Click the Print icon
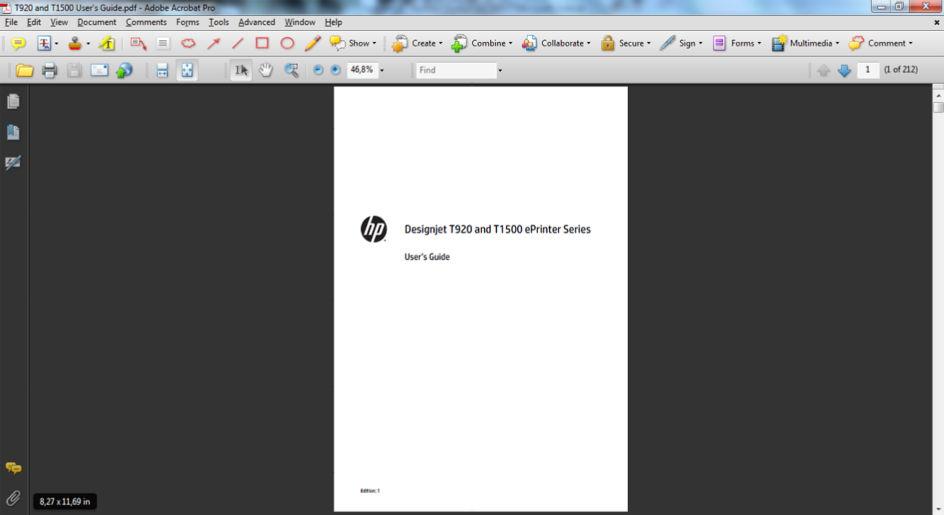This screenshot has height=515, width=944. [x=49, y=70]
